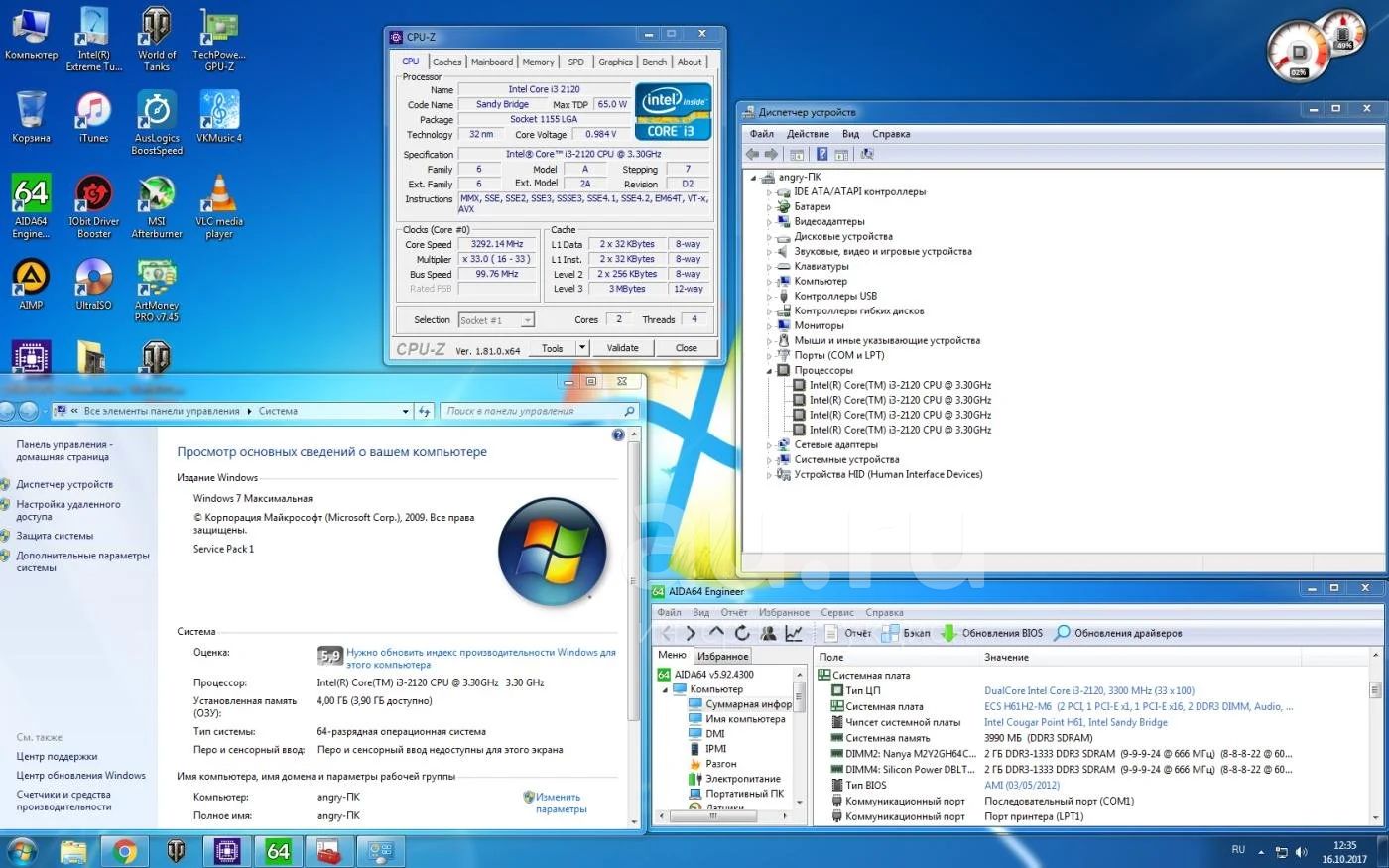1389x868 pixels.
Task: Open the Recycle Bin (Корзина) icon
Action: (x=31, y=117)
